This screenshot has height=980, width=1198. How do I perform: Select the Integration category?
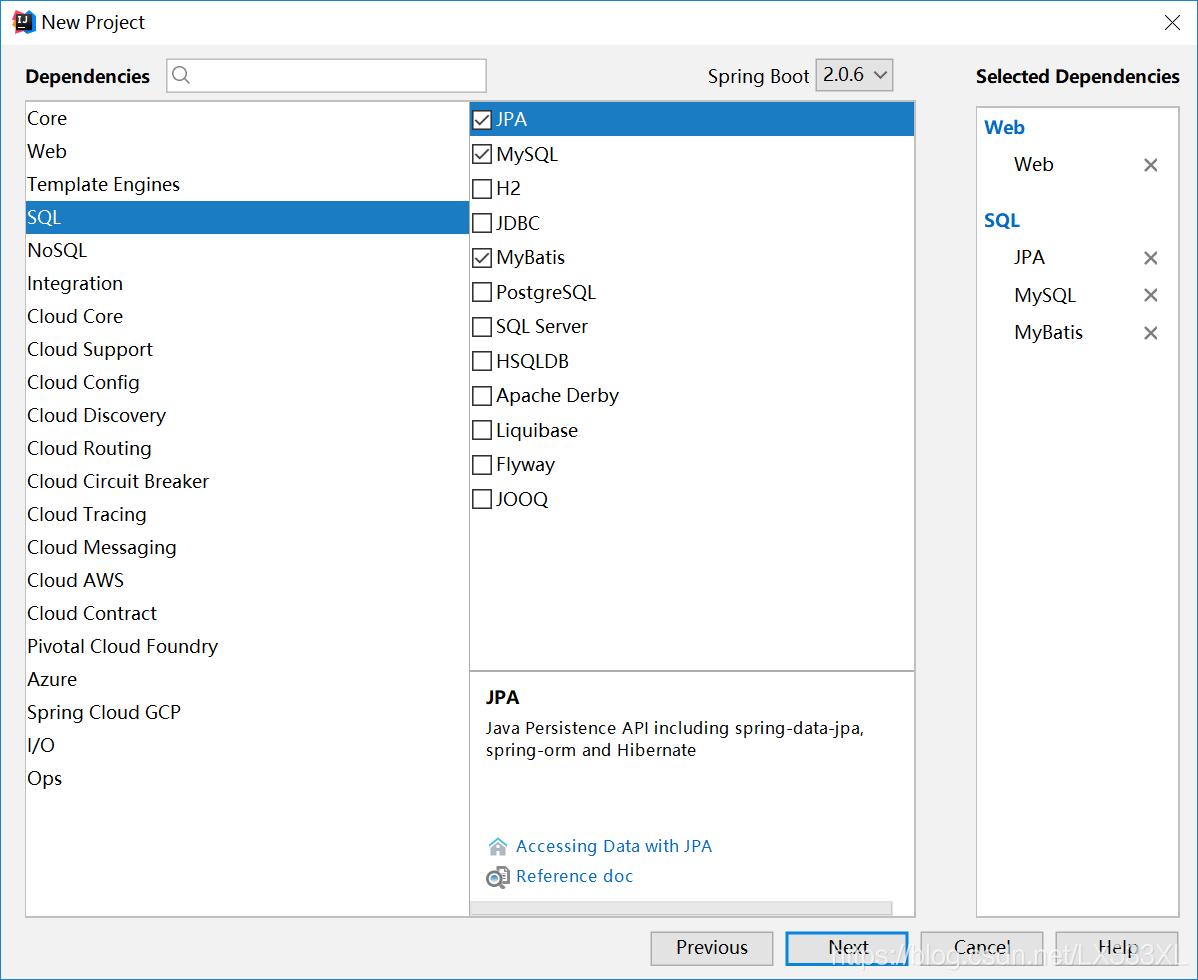(247, 283)
